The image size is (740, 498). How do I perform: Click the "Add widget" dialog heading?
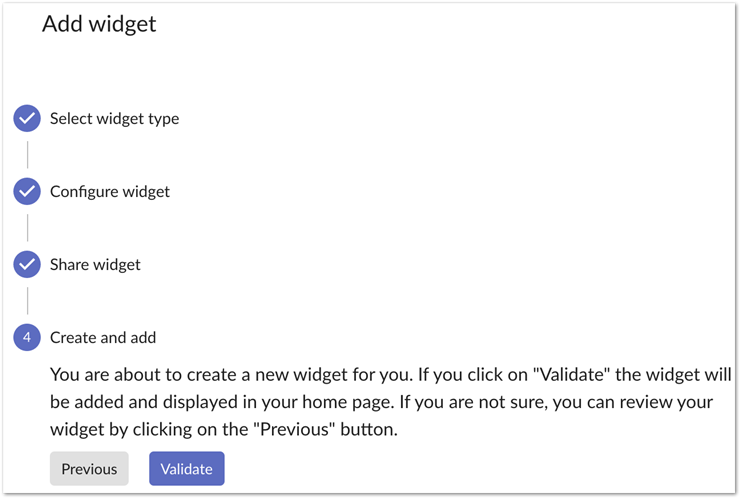point(99,24)
